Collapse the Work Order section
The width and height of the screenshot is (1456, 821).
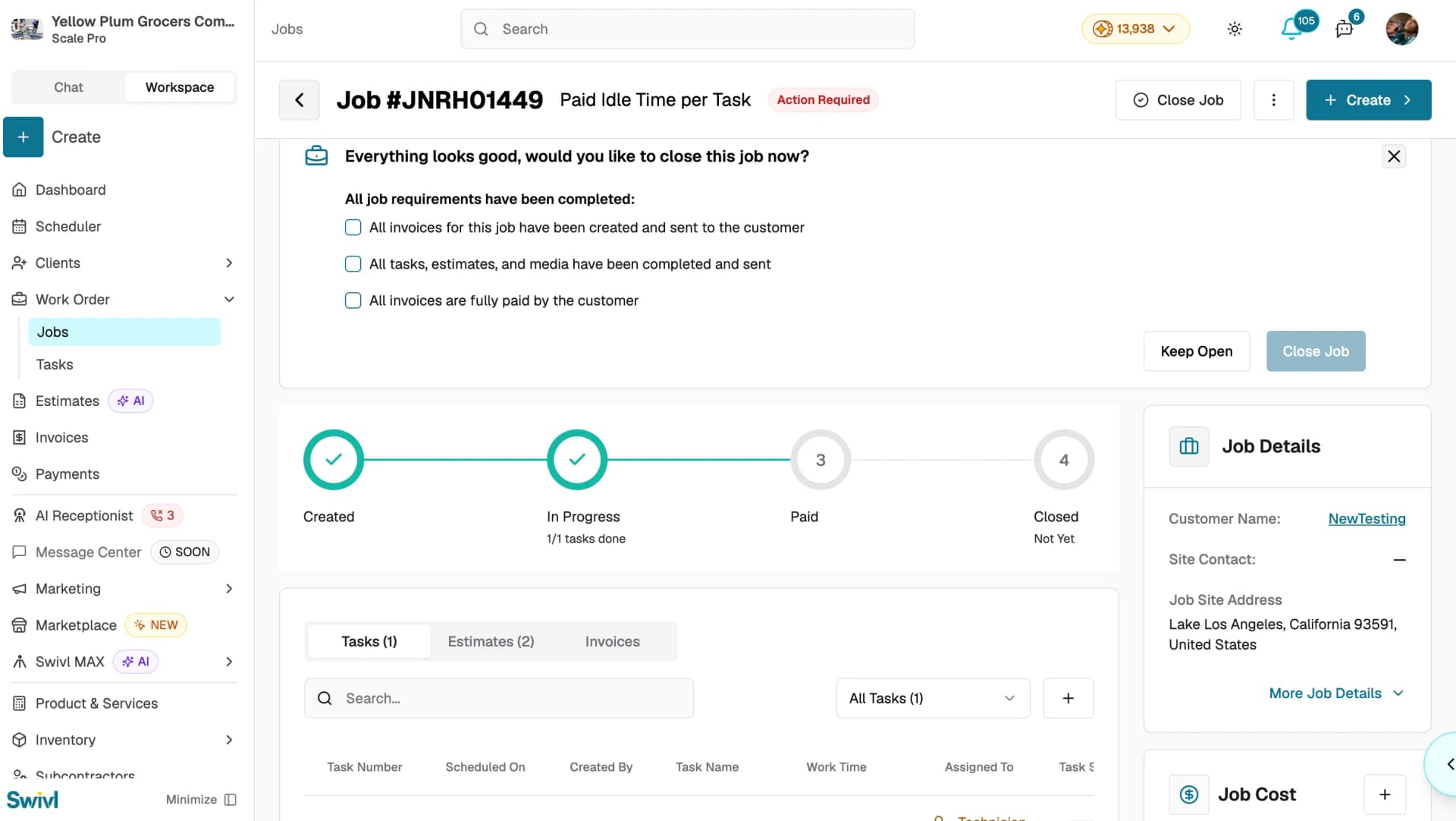(229, 299)
